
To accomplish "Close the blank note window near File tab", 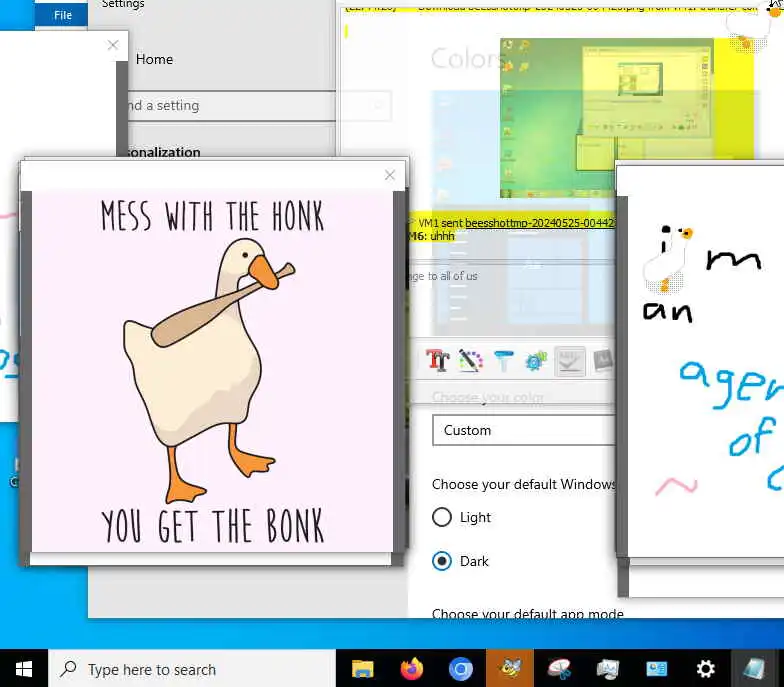I will [112, 45].
